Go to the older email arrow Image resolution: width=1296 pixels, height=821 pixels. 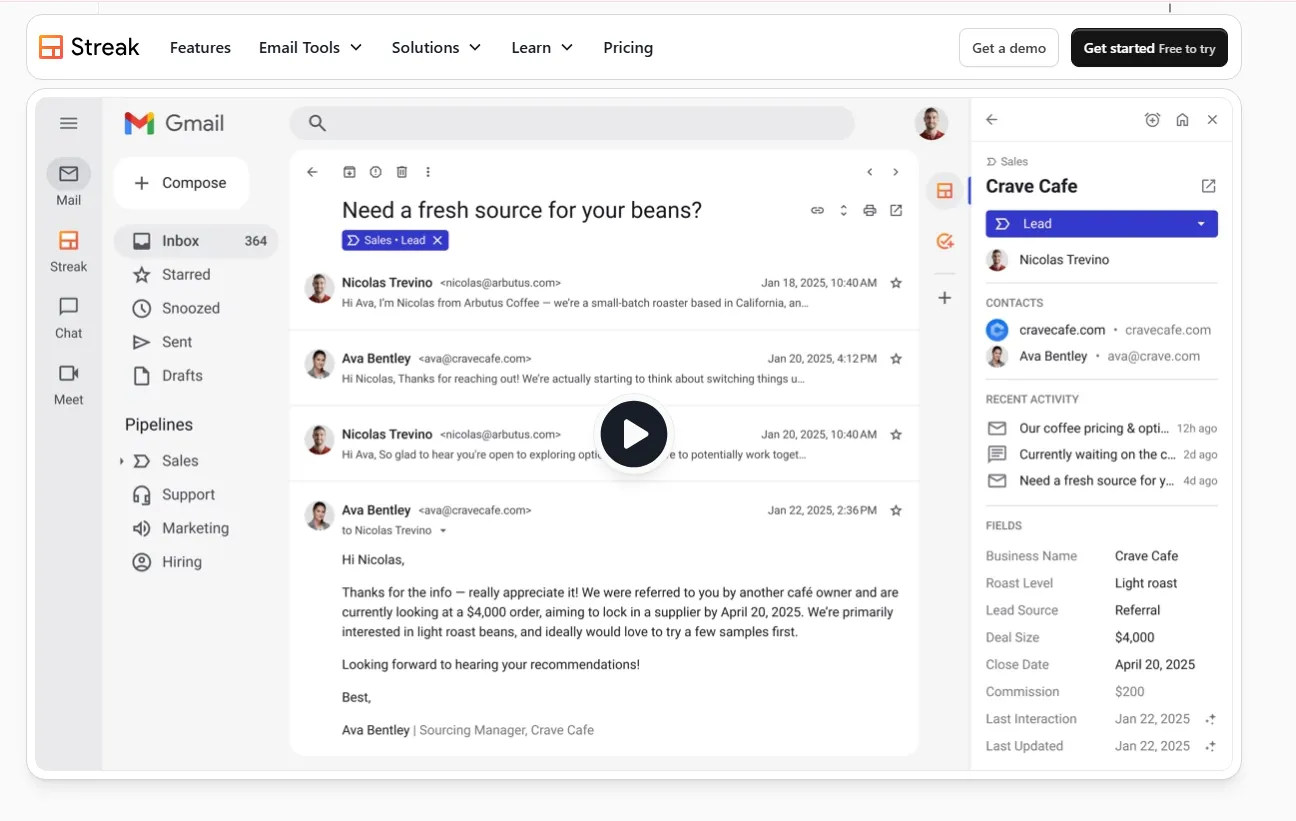(x=896, y=172)
